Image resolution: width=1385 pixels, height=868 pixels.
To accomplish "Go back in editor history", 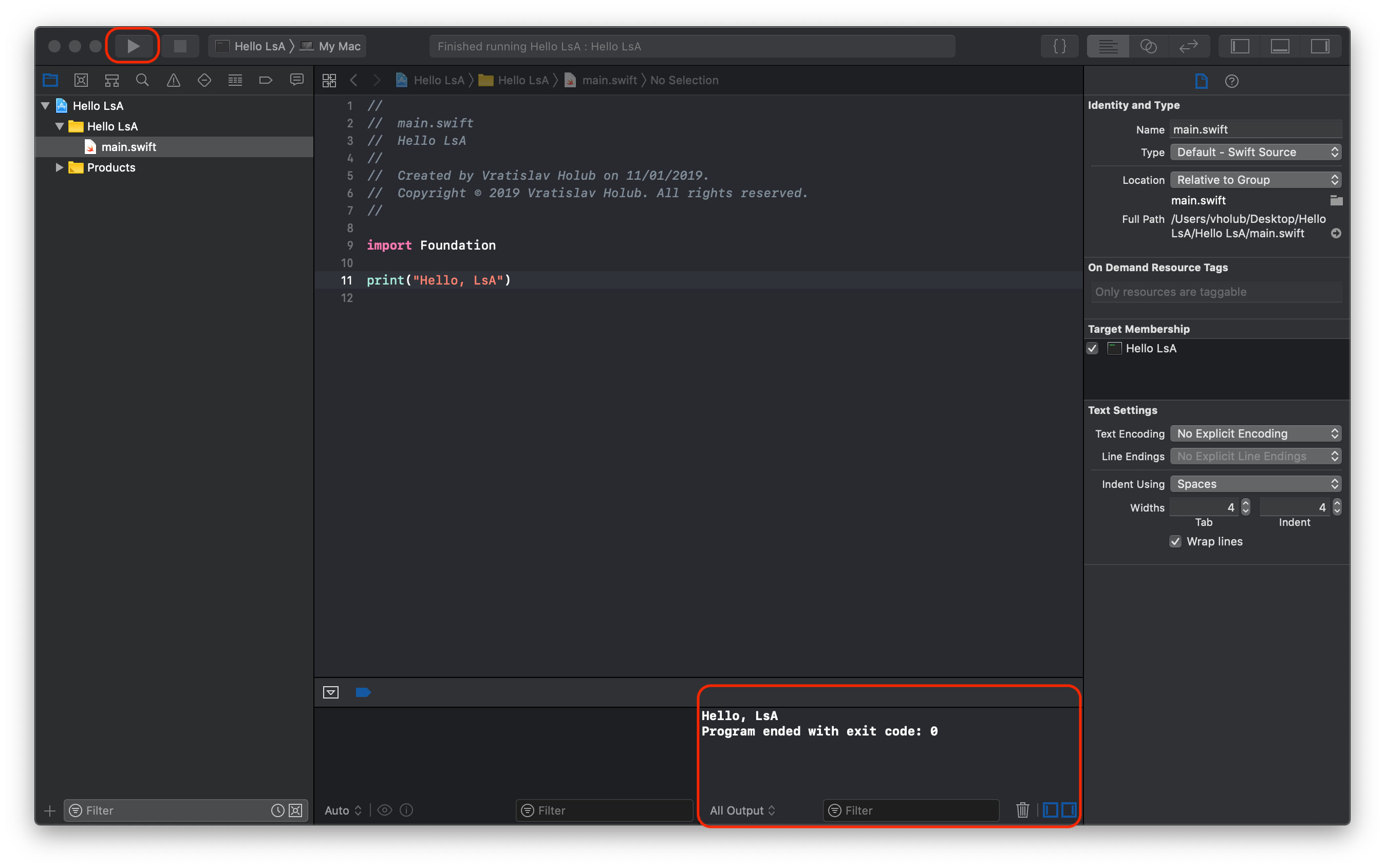I will click(354, 80).
